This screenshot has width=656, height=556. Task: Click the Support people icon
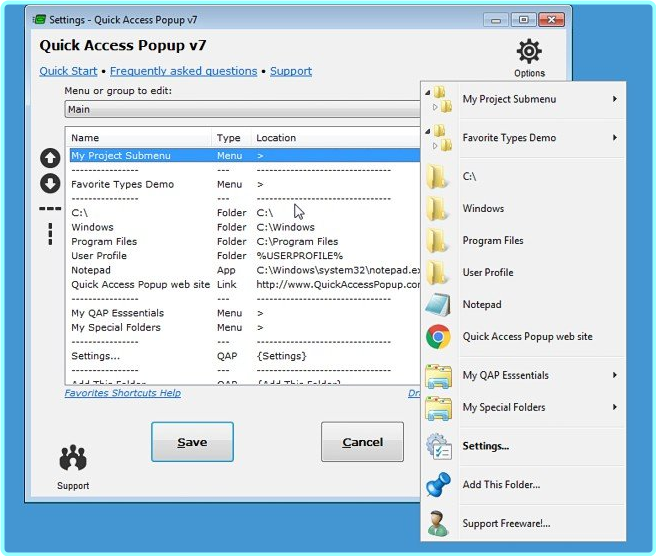click(73, 459)
